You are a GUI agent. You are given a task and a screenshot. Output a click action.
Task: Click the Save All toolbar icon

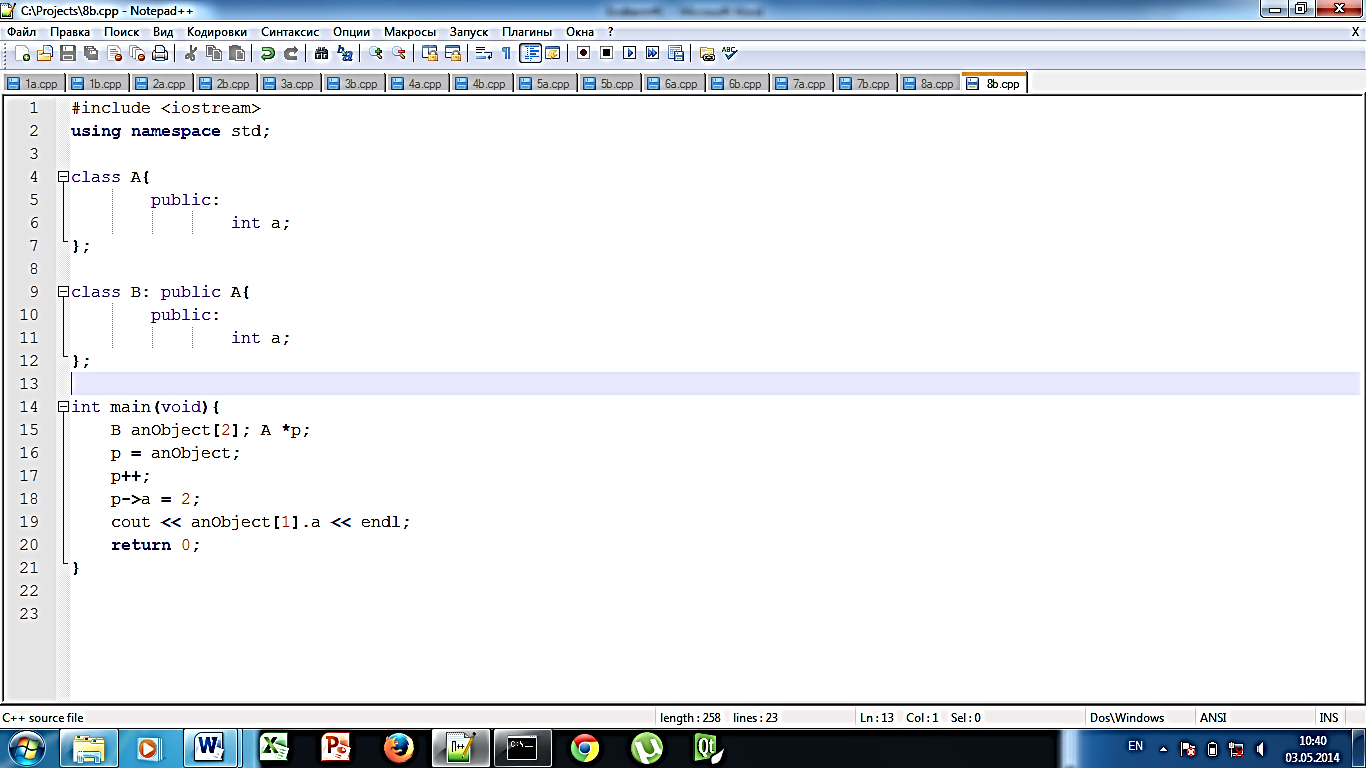tap(91, 53)
